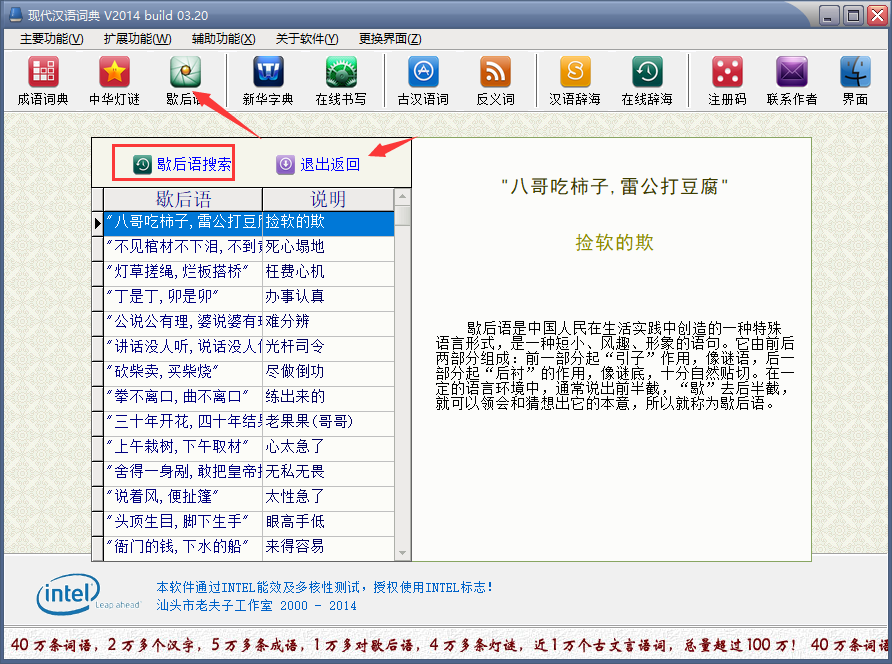Click the 练出来的 explanation cell
Screen dimensions: 892x664
point(328,397)
